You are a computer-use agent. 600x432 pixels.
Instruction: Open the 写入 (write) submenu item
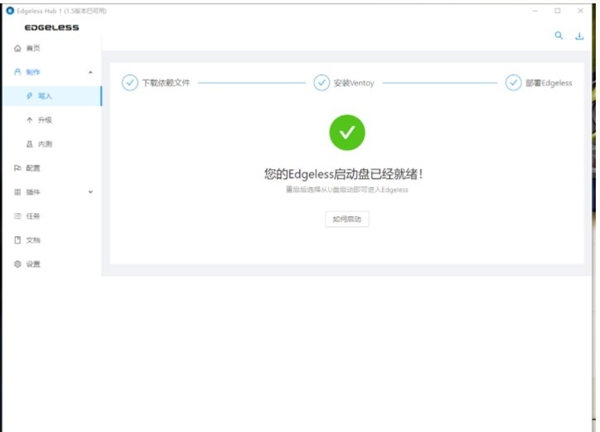click(x=51, y=96)
